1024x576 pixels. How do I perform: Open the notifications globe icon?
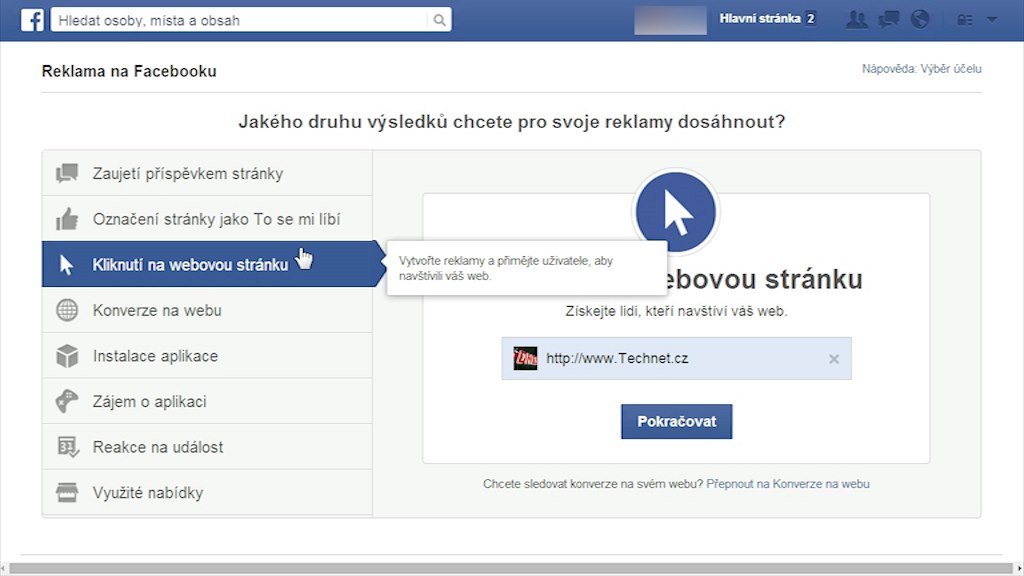click(920, 19)
